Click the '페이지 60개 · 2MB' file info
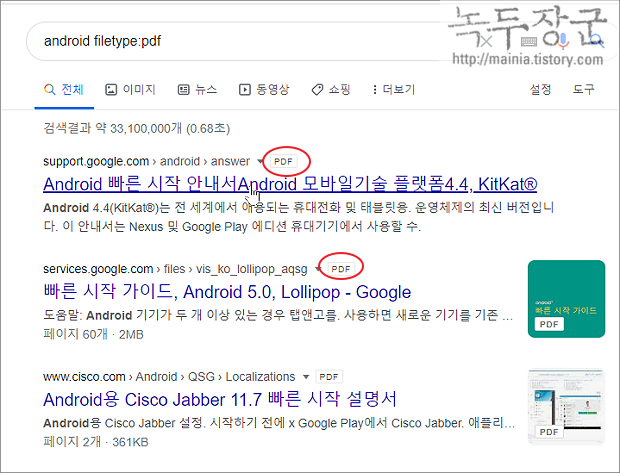 coord(93,334)
